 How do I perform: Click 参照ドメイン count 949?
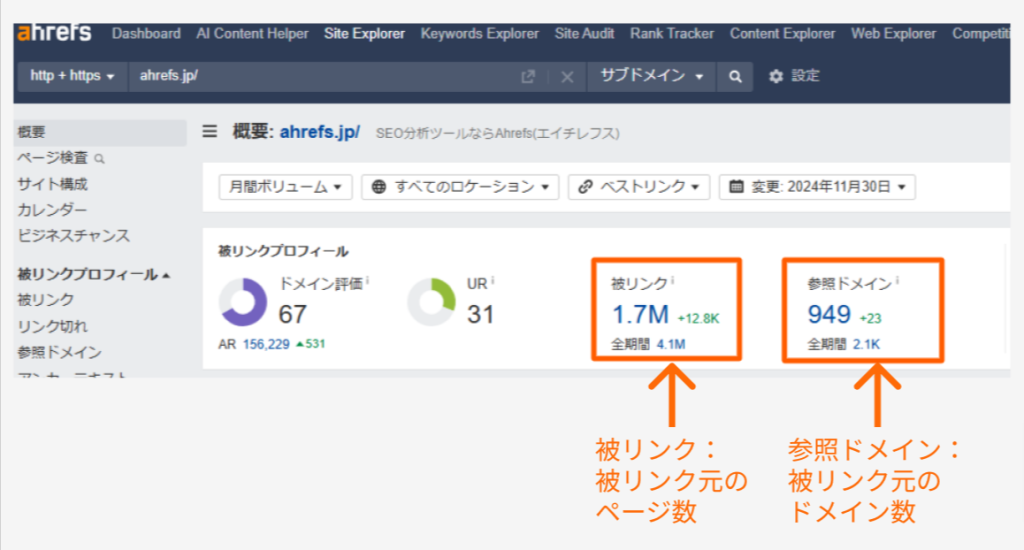pyautogui.click(x=829, y=315)
